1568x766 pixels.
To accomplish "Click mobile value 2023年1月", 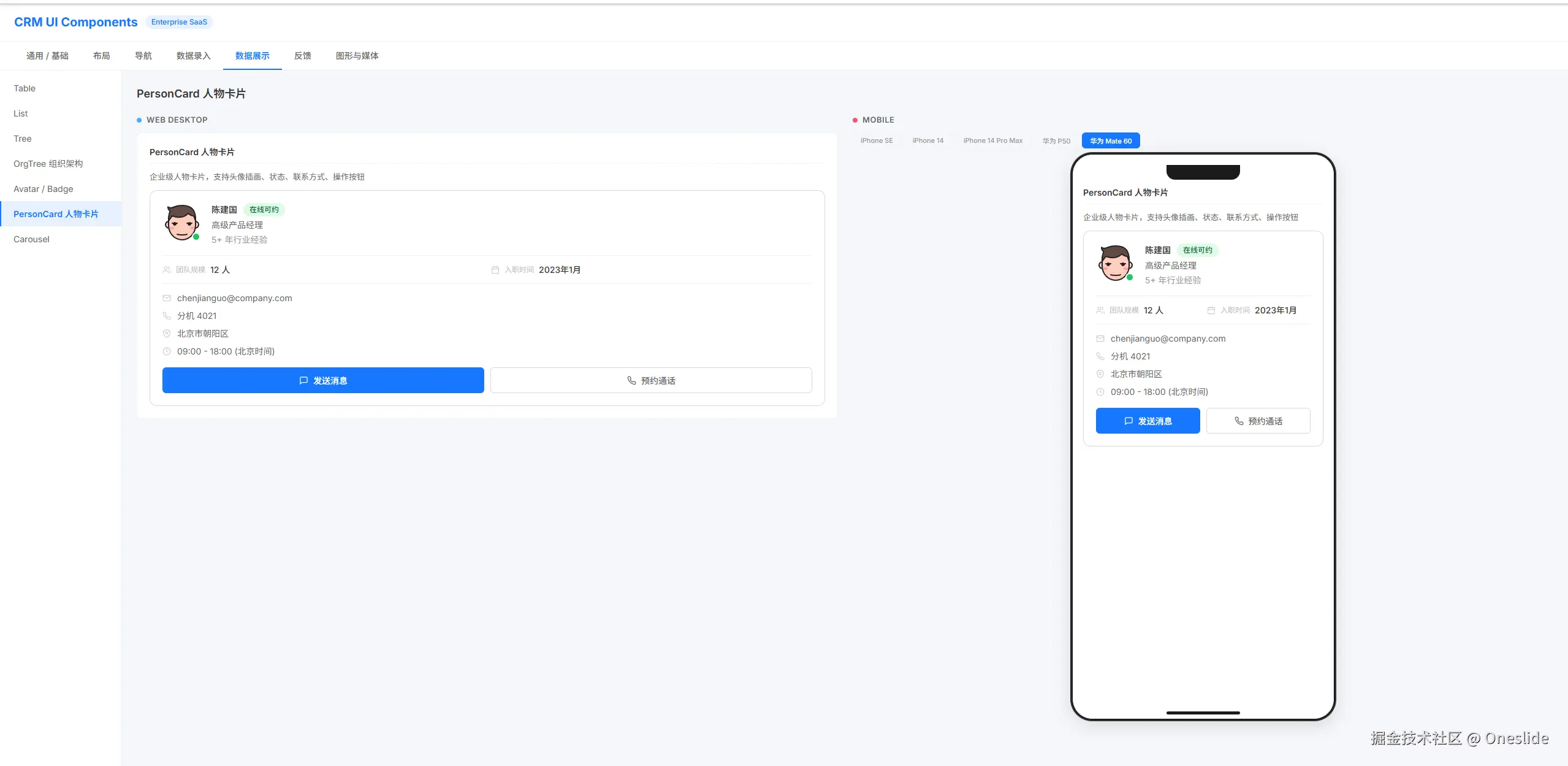I will coord(1276,310).
